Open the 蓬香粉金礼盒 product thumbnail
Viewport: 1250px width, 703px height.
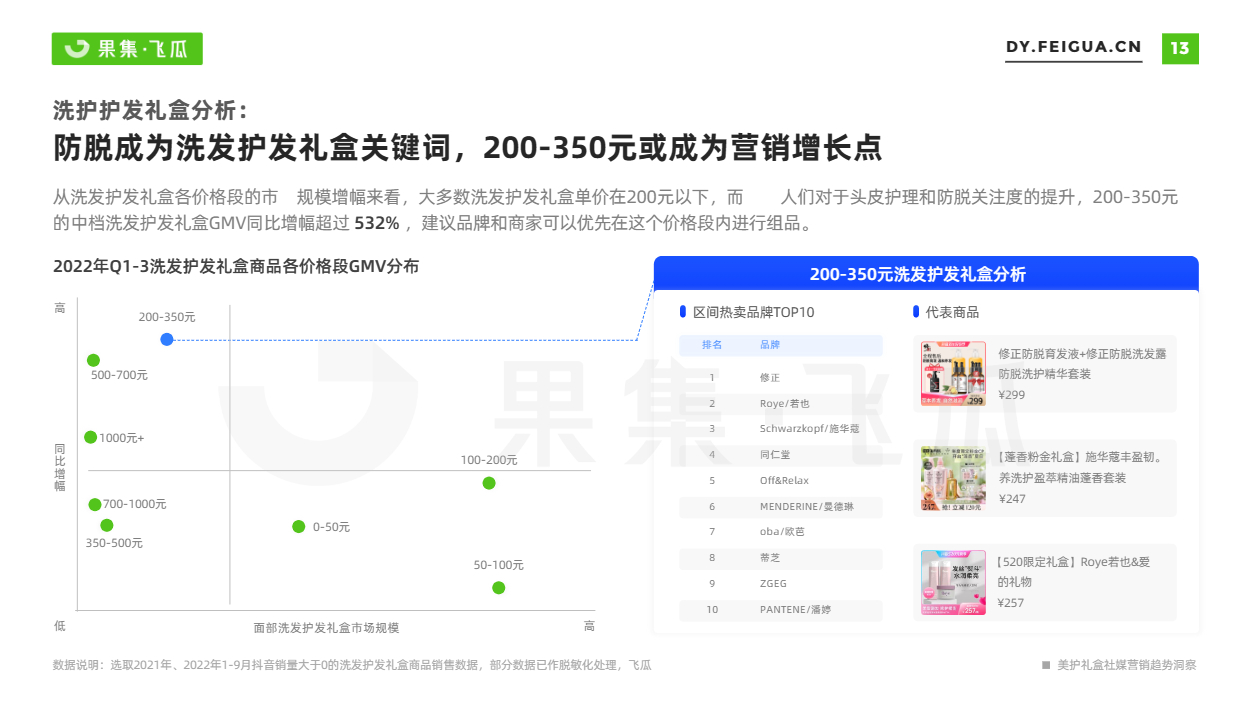click(x=953, y=478)
